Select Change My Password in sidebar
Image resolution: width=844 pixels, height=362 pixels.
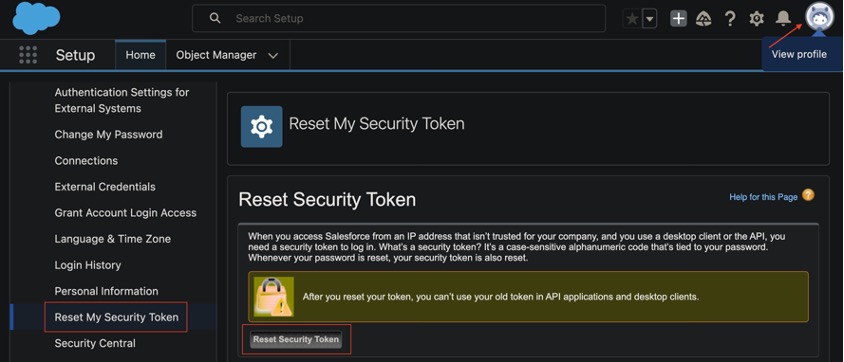pyautogui.click(x=108, y=134)
